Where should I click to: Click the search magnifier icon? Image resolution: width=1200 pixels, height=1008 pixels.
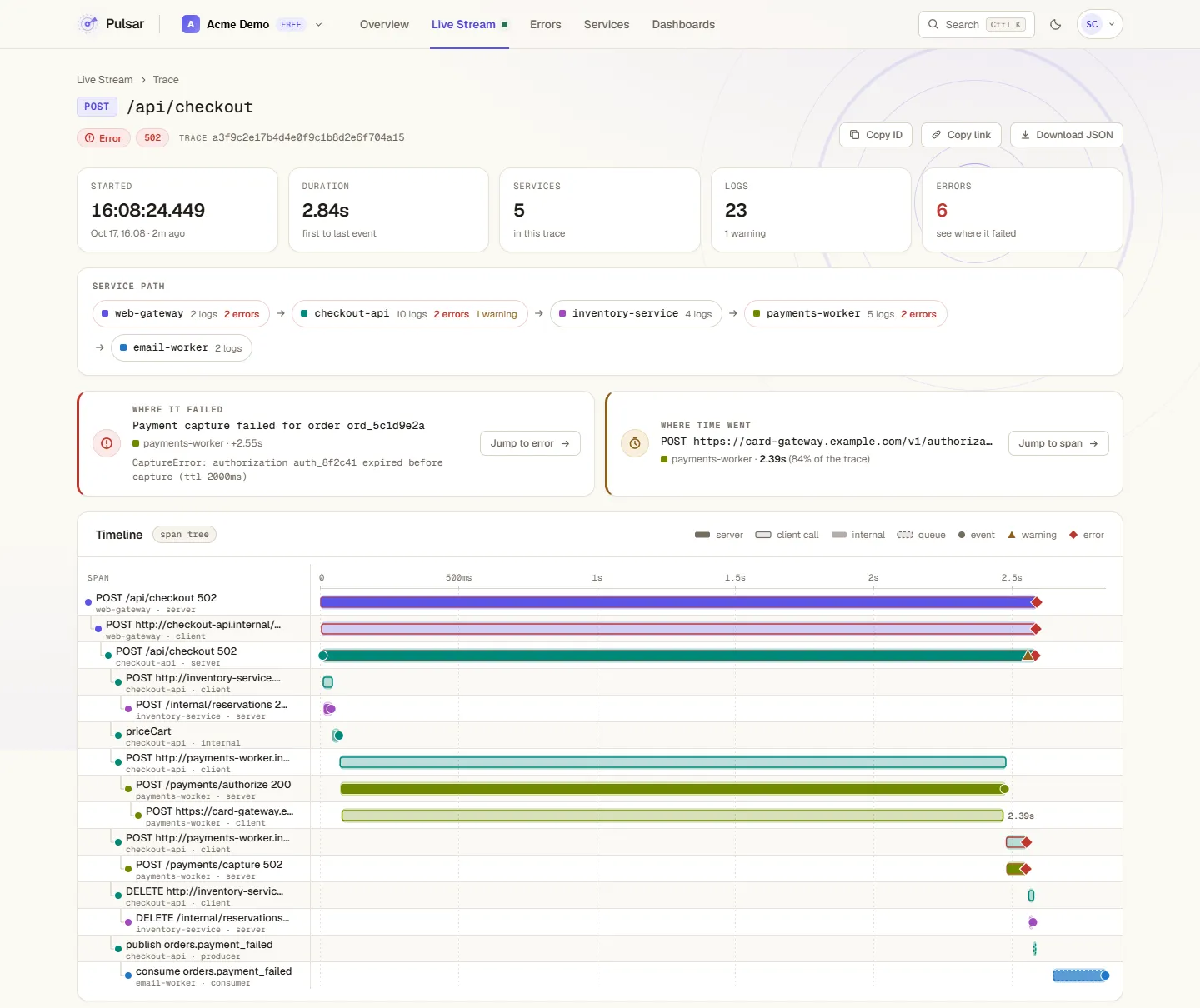click(933, 24)
